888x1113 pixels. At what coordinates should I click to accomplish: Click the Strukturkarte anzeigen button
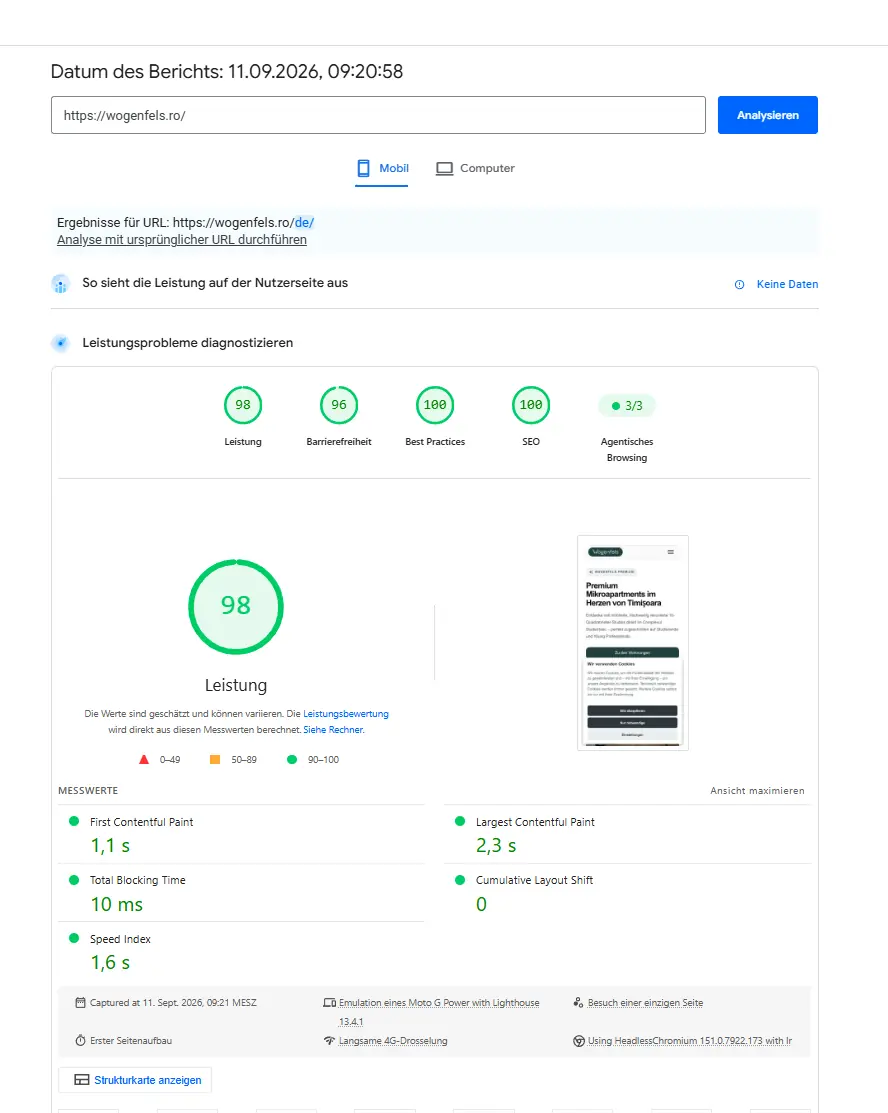click(135, 1080)
